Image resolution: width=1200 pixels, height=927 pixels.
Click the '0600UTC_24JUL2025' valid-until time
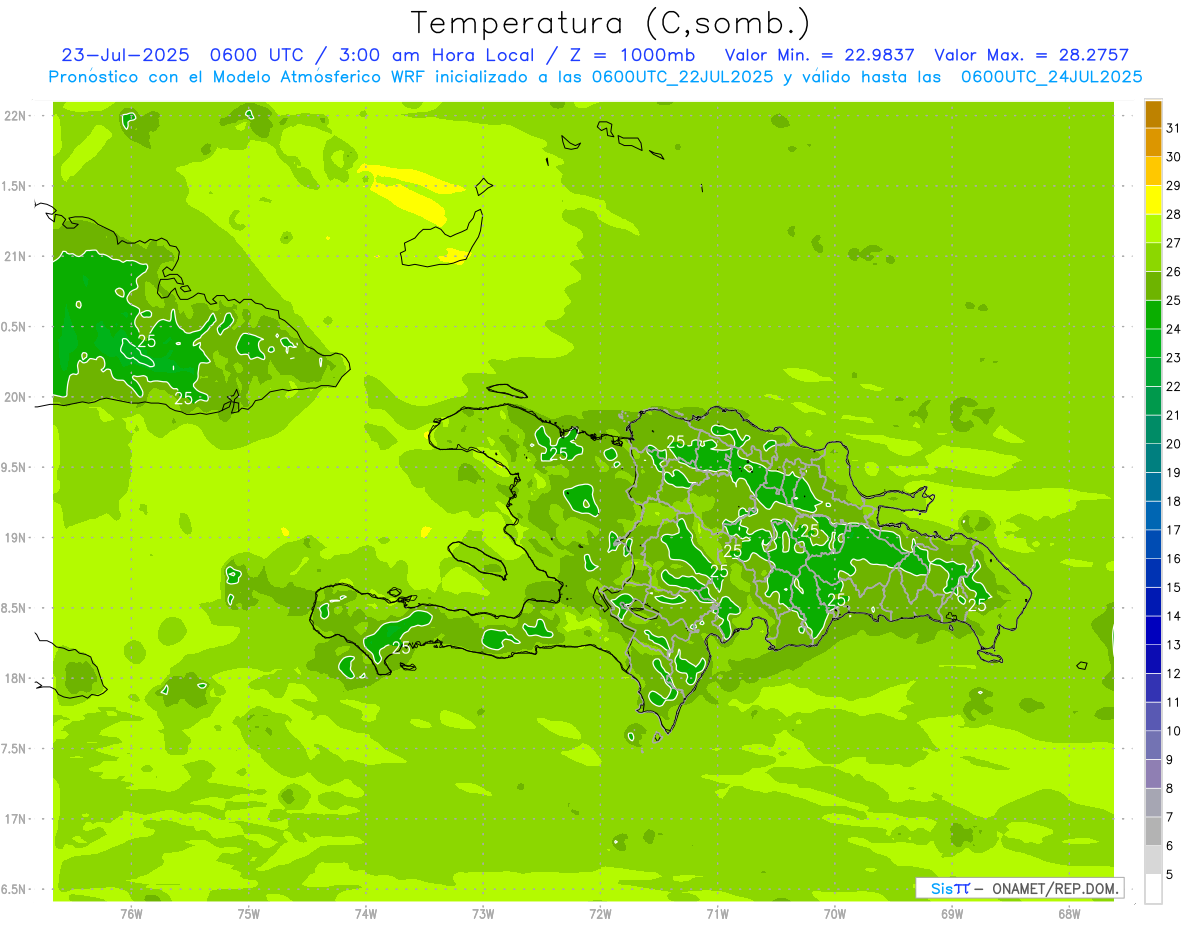[1051, 76]
